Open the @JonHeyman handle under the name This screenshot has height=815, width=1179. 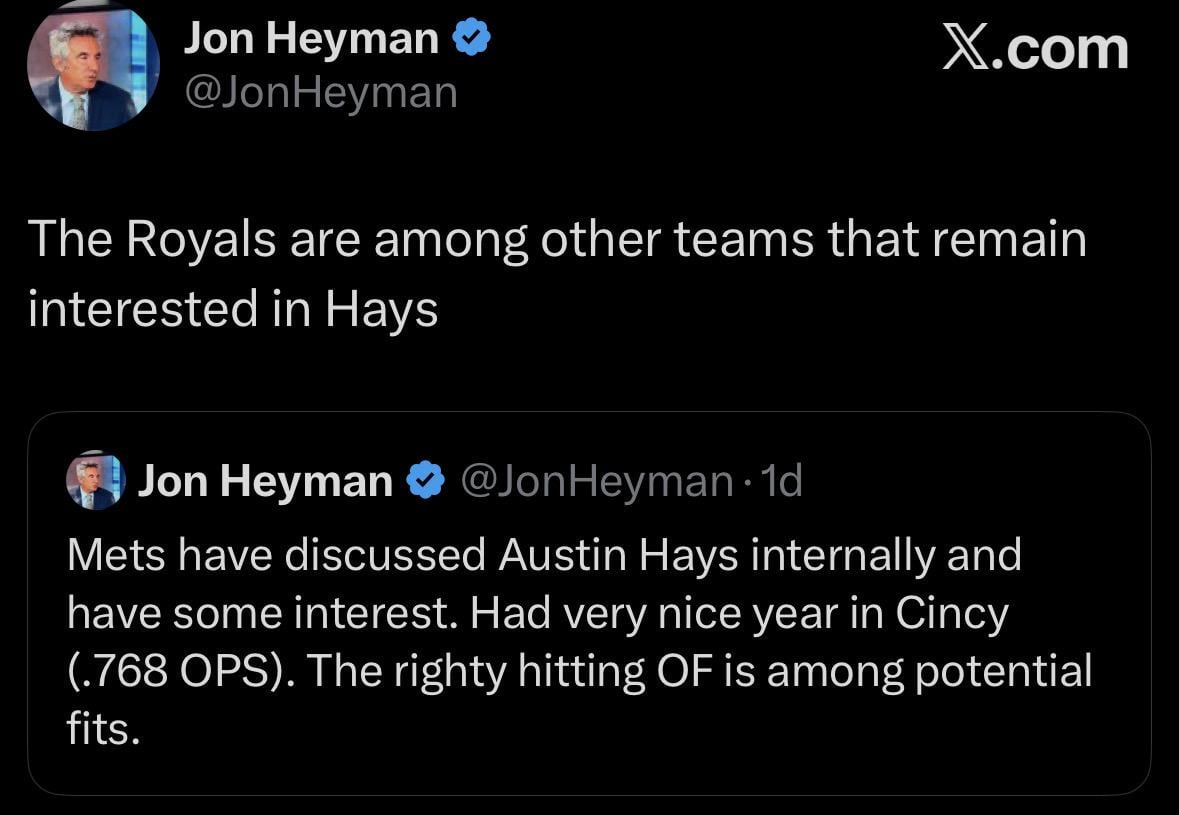click(x=319, y=91)
